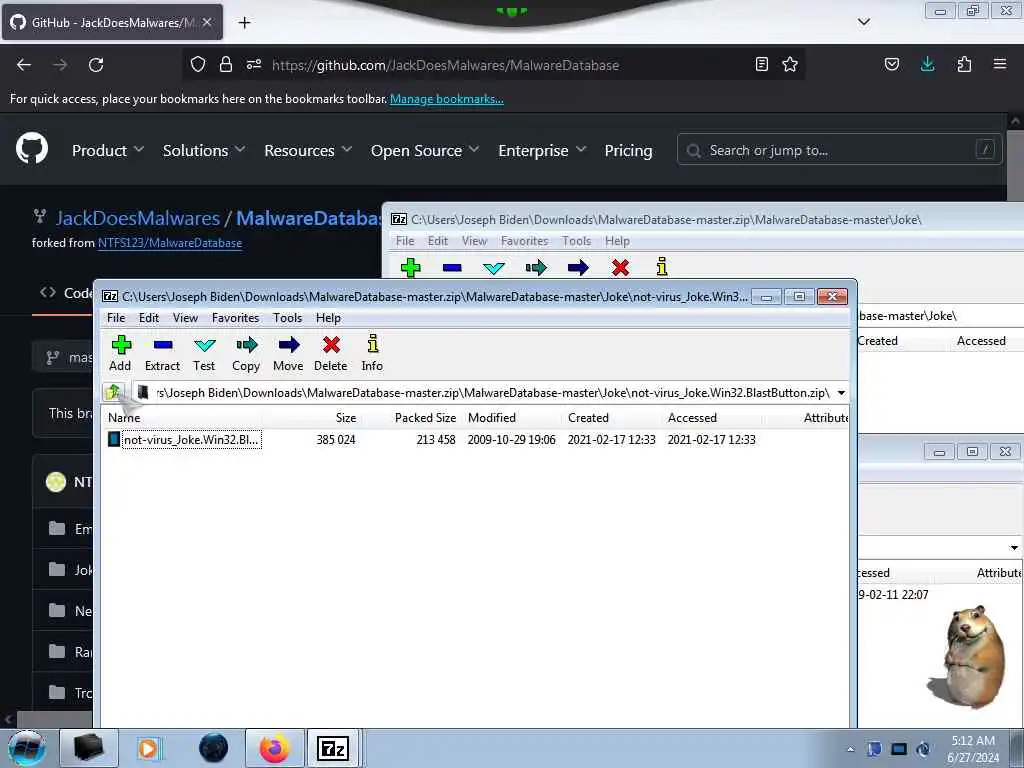Expand the Product menu on GitHub
The image size is (1024, 768).
(x=108, y=150)
